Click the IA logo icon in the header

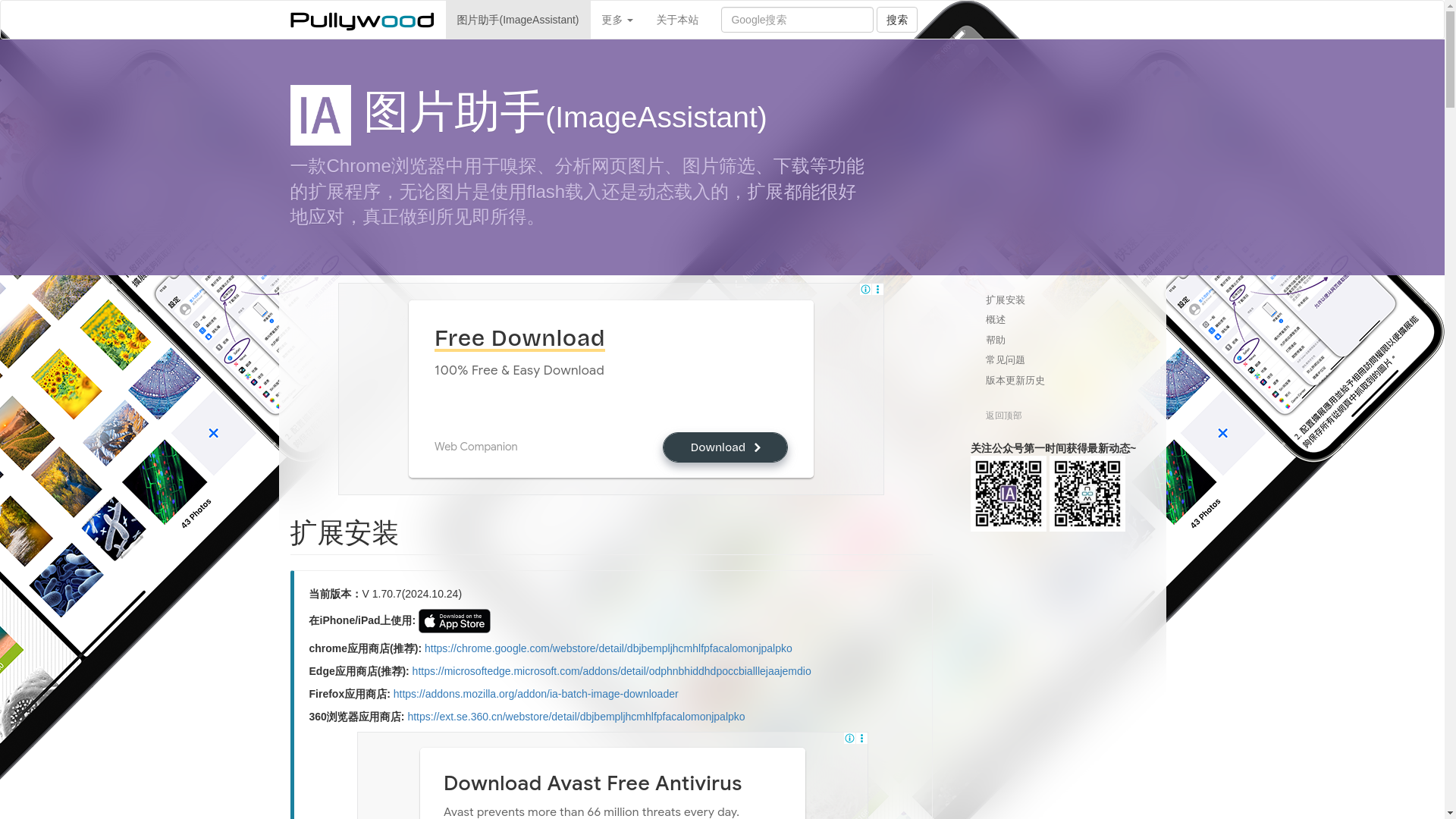click(x=321, y=115)
